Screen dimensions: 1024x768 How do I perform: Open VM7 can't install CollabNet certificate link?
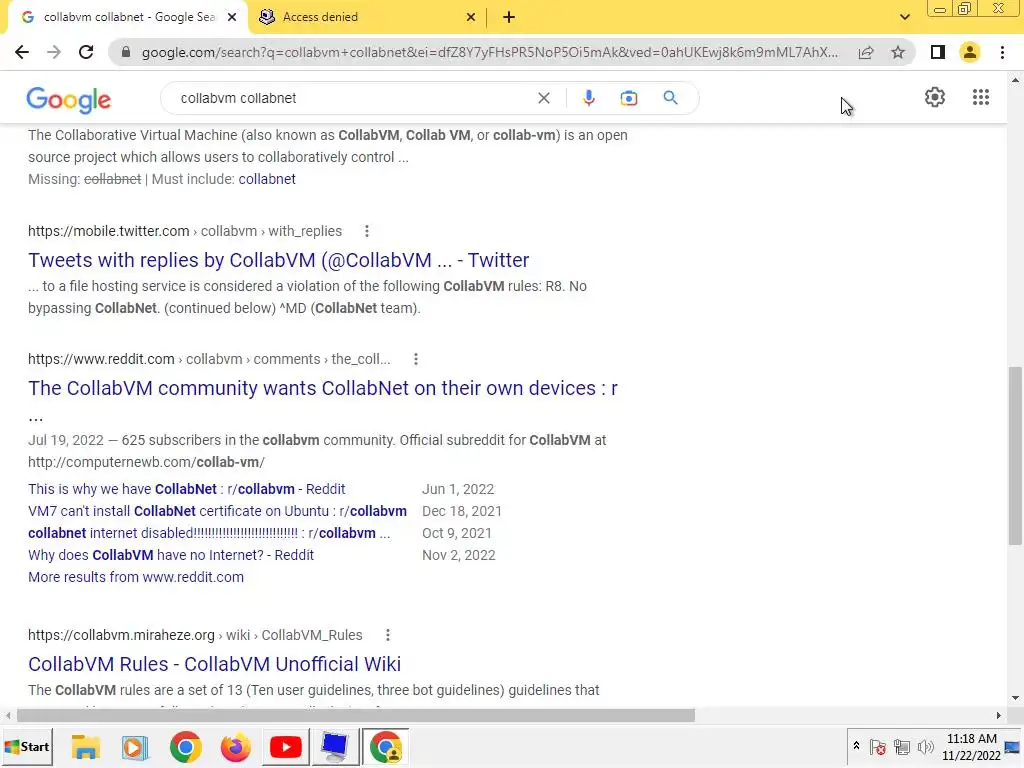point(217,511)
